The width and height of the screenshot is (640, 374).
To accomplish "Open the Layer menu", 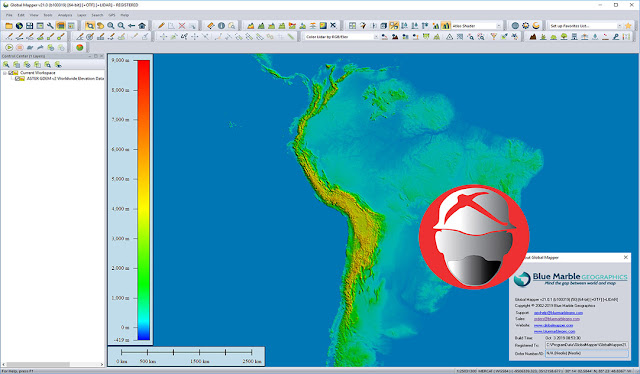I will pos(82,15).
